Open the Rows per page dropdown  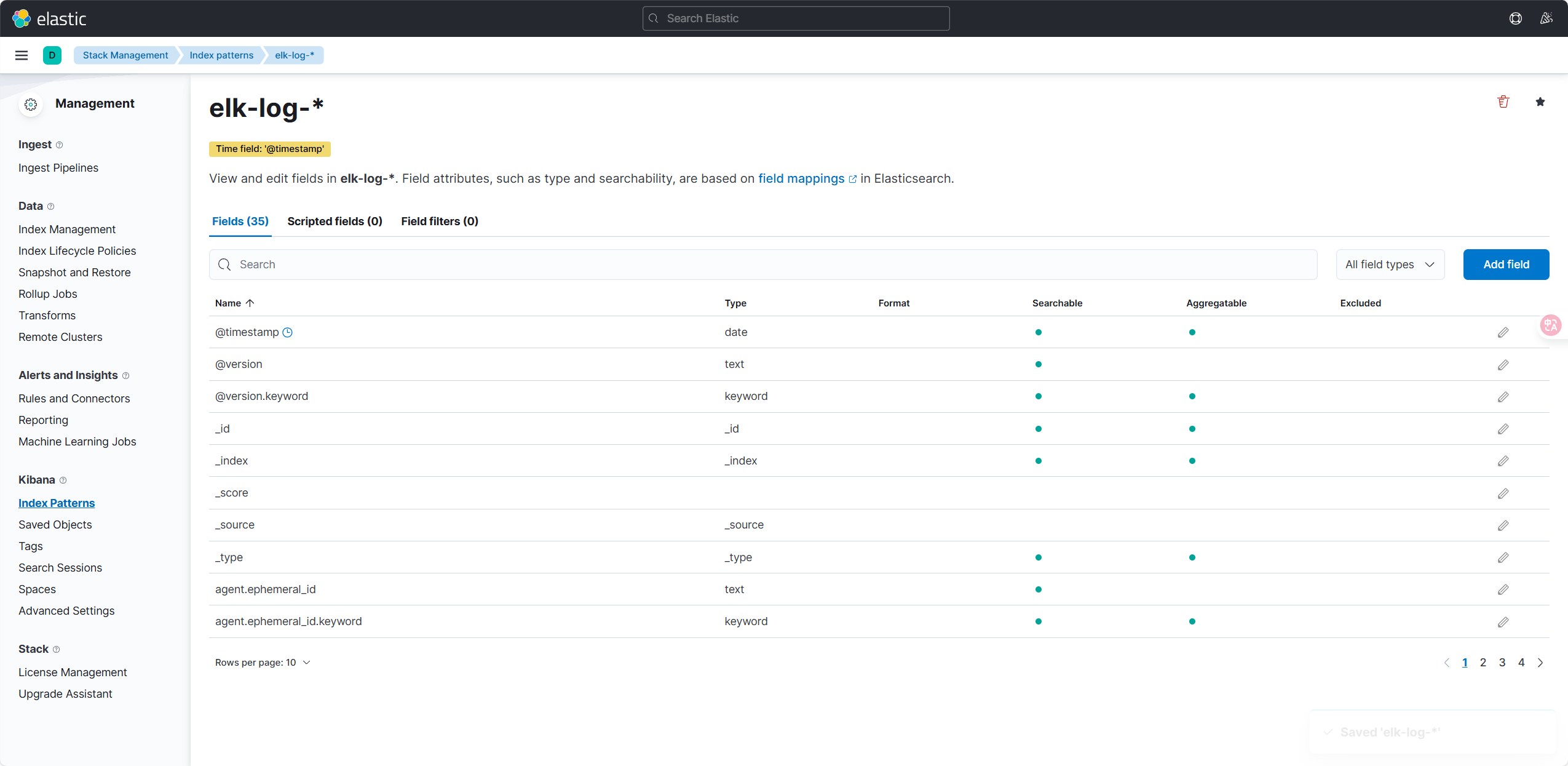[263, 663]
